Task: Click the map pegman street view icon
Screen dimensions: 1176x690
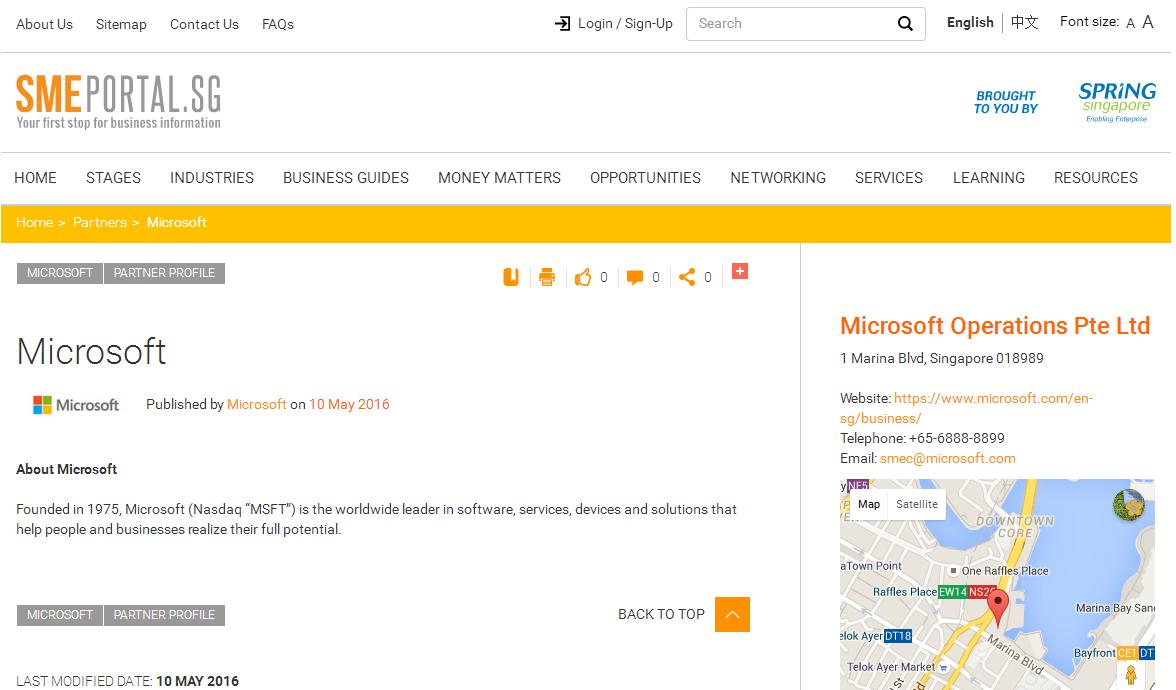Action: [x=1131, y=675]
